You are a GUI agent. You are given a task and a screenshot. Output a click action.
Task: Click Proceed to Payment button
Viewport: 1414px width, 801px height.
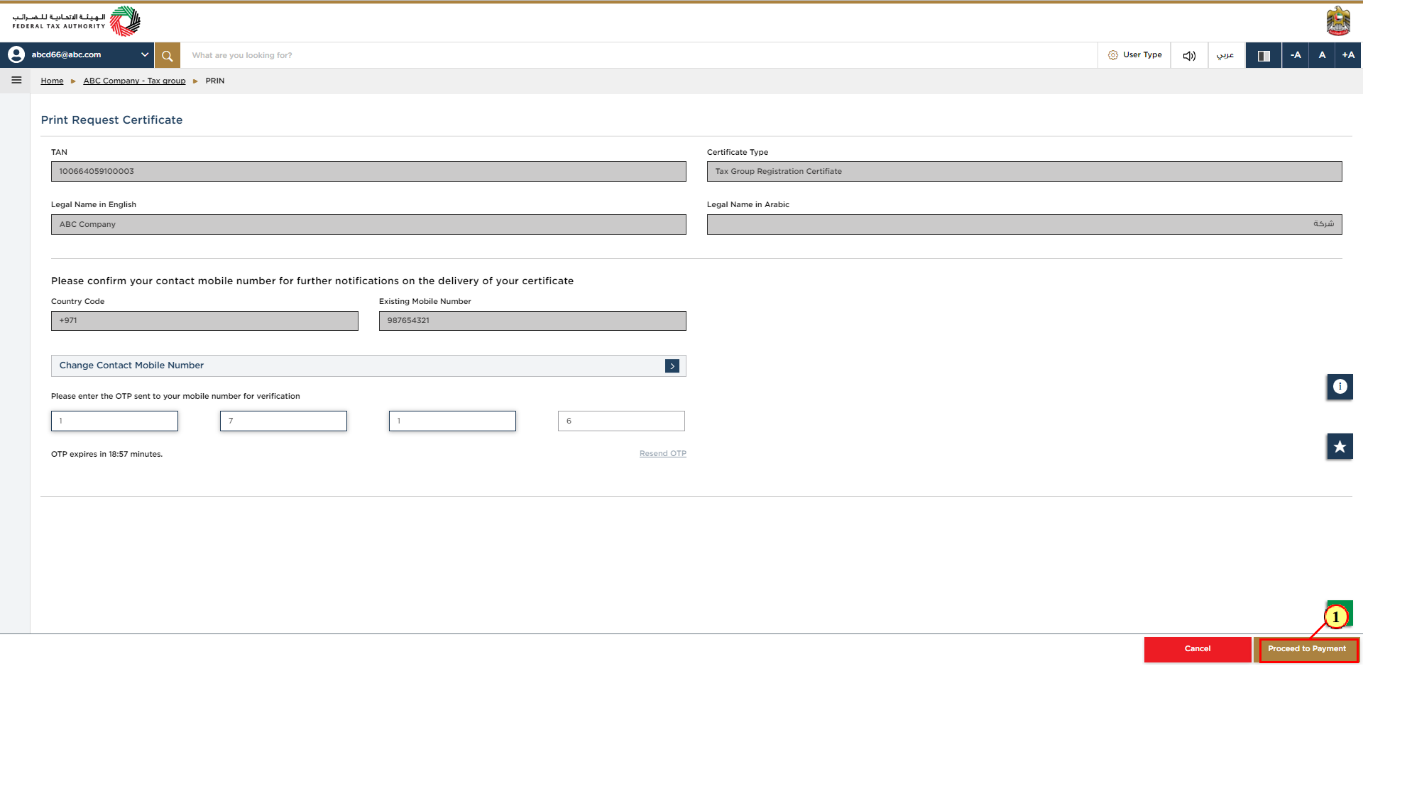(x=1307, y=649)
